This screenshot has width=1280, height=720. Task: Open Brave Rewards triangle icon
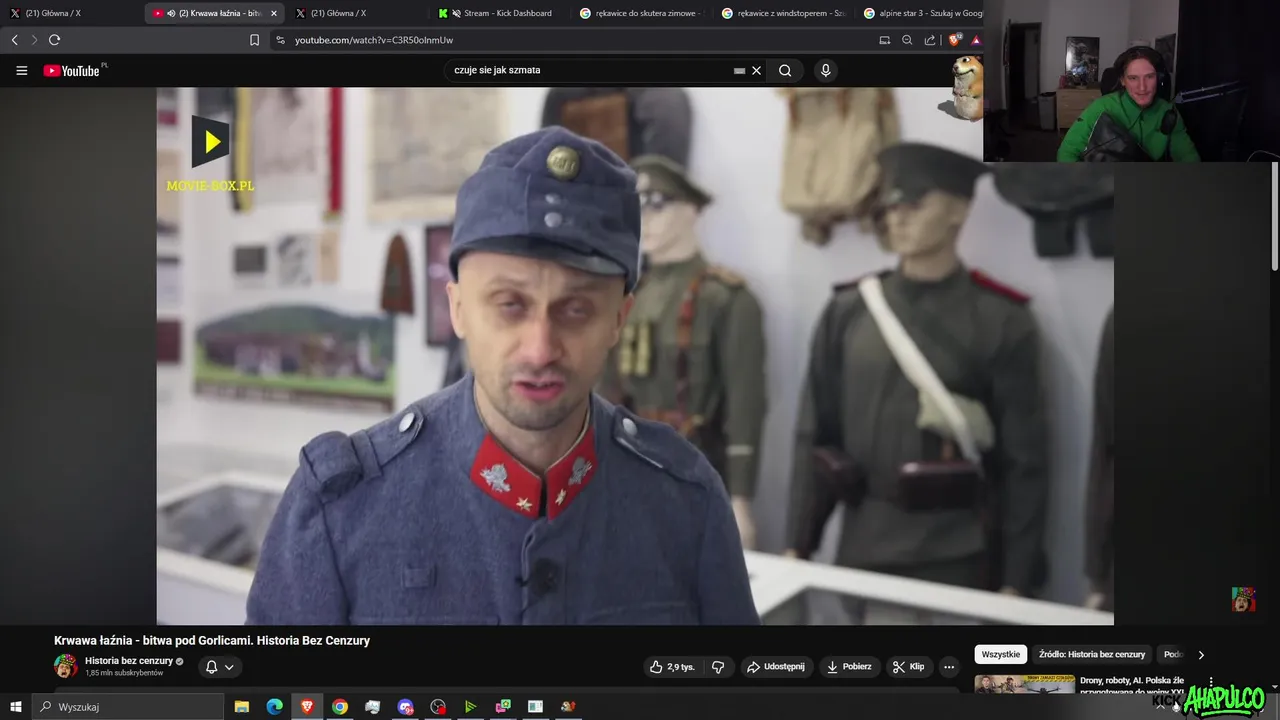pyautogui.click(x=976, y=40)
